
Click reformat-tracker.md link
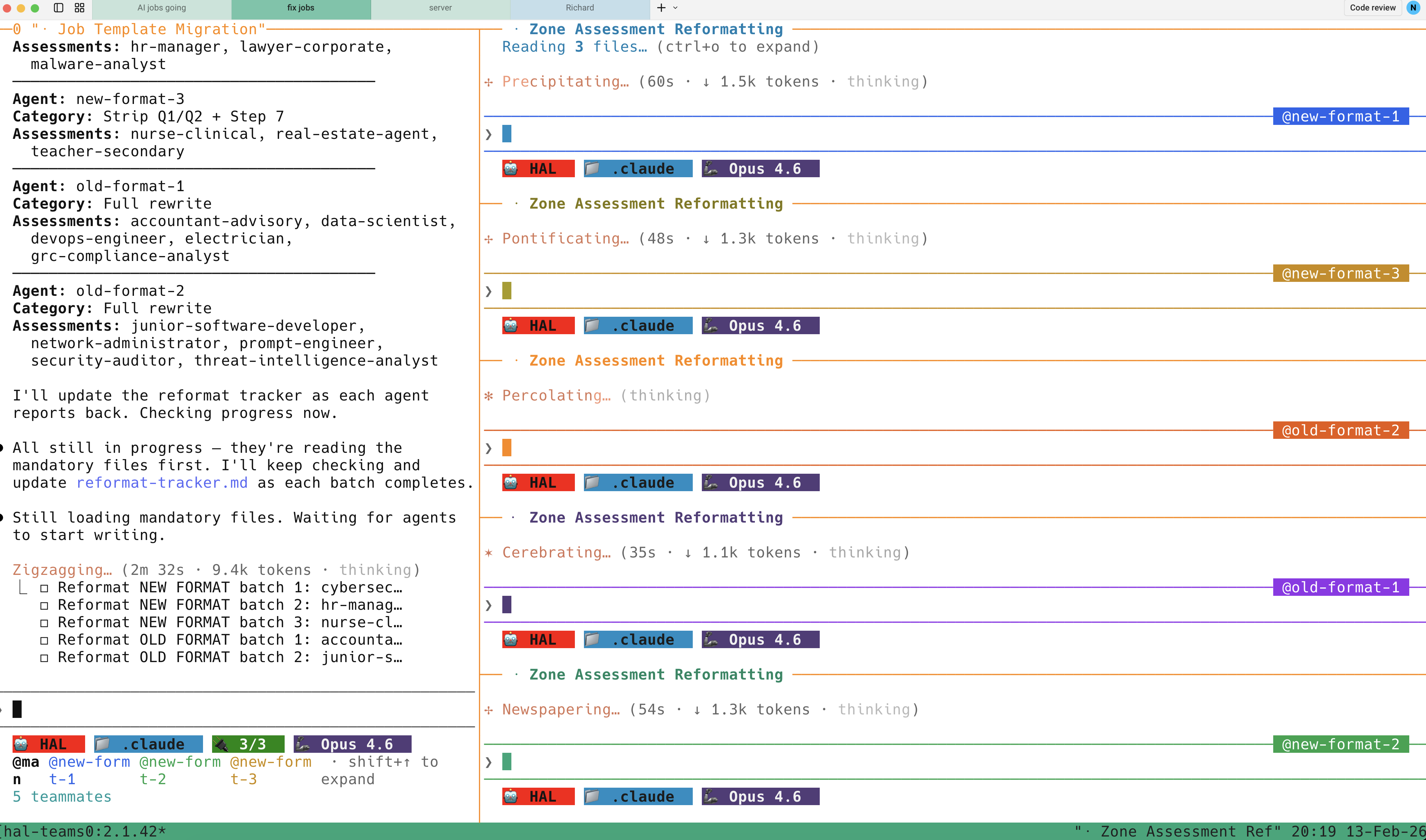click(162, 483)
